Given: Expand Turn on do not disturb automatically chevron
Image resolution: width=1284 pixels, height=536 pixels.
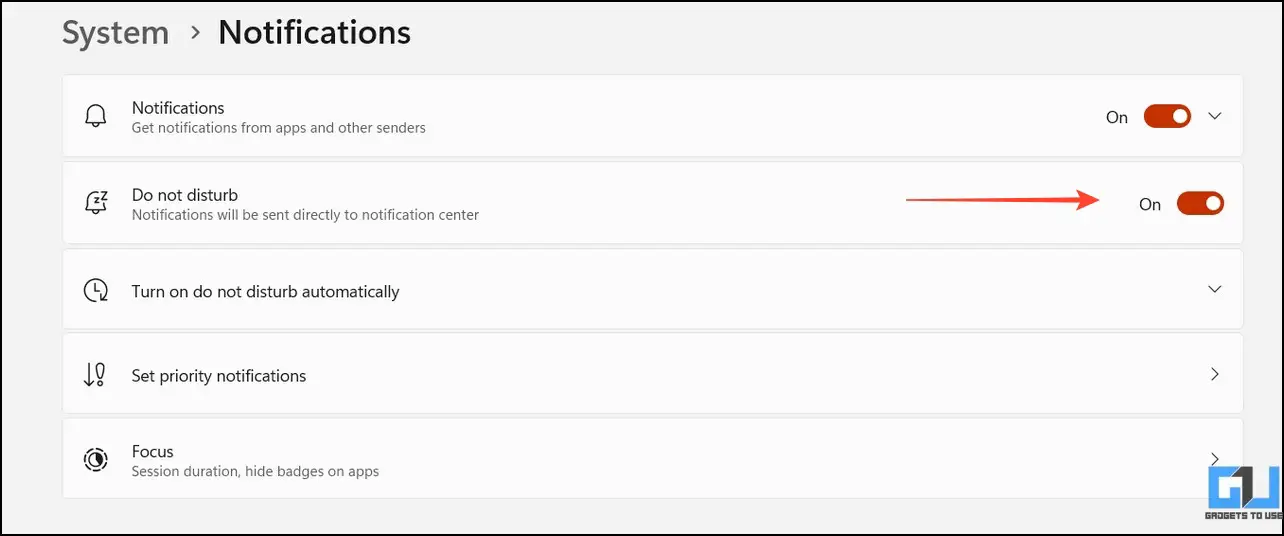Looking at the screenshot, I should pyautogui.click(x=1215, y=289).
